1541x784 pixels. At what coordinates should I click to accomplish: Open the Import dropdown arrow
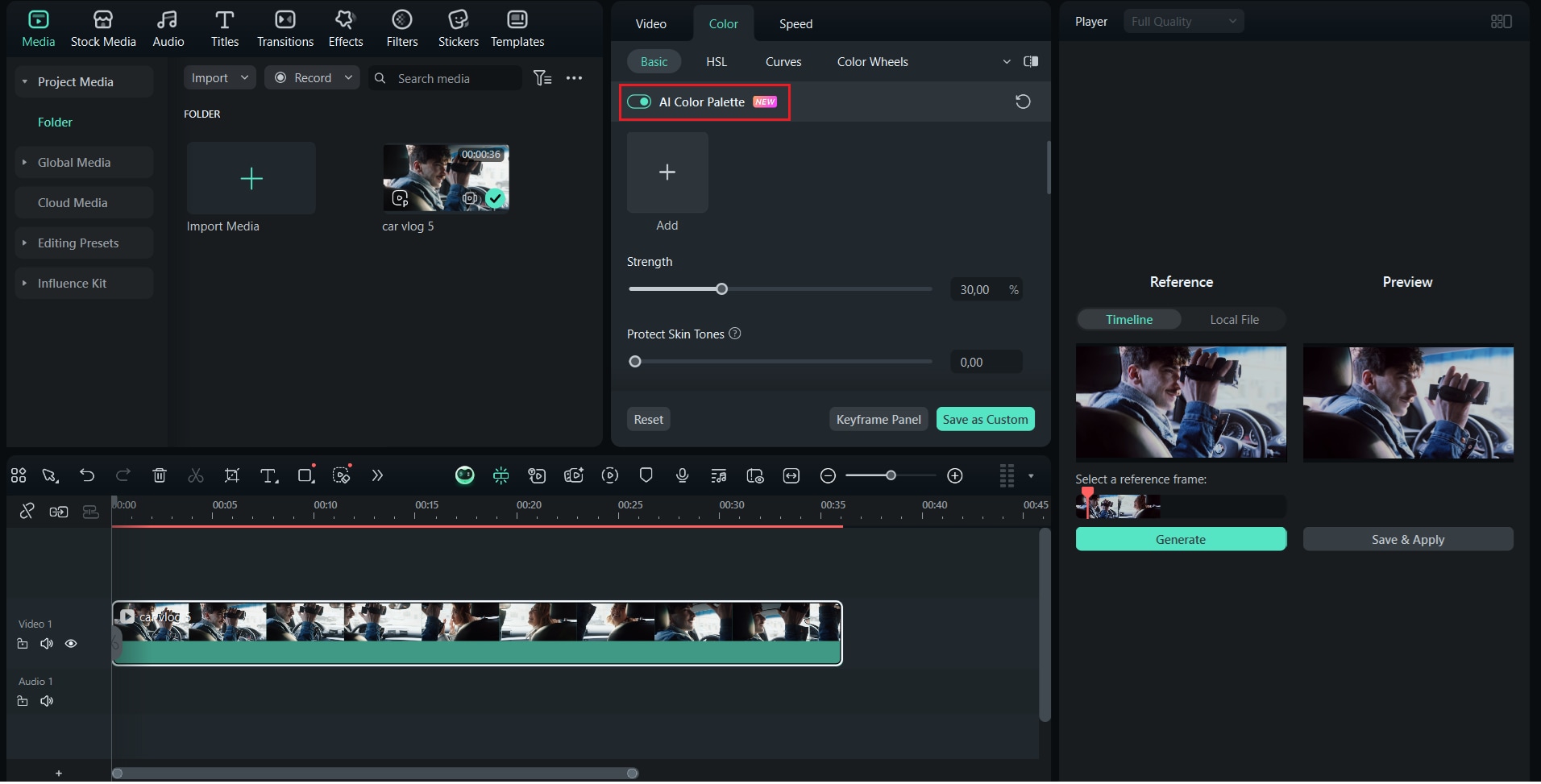pyautogui.click(x=243, y=77)
